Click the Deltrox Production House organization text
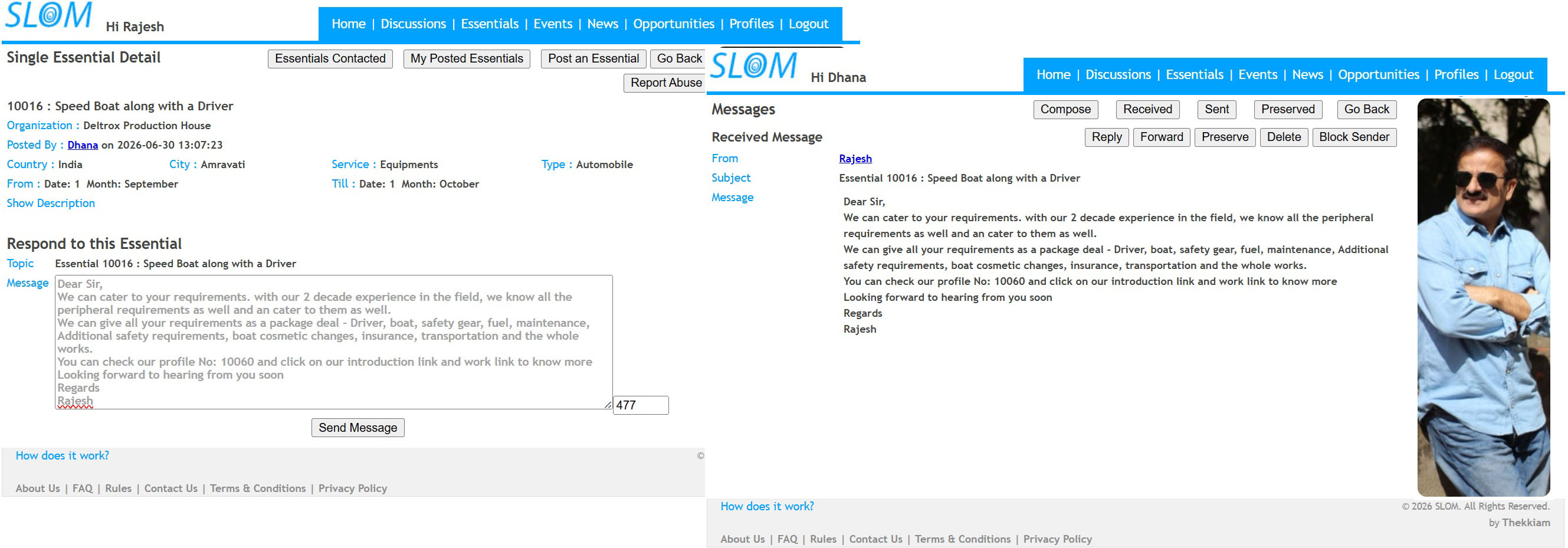Viewport: 1568px width, 548px height. click(147, 126)
